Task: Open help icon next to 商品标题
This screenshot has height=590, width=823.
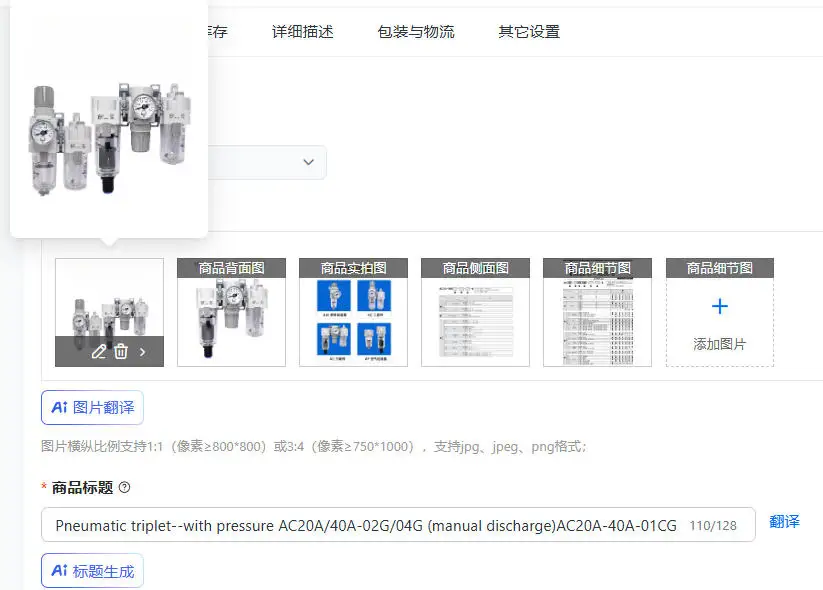Action: [124, 487]
